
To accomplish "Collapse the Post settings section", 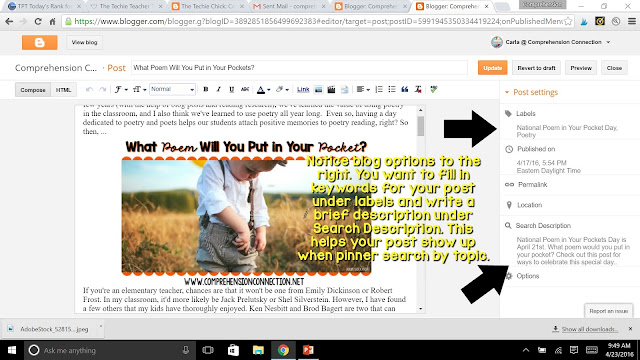I will click(531, 92).
